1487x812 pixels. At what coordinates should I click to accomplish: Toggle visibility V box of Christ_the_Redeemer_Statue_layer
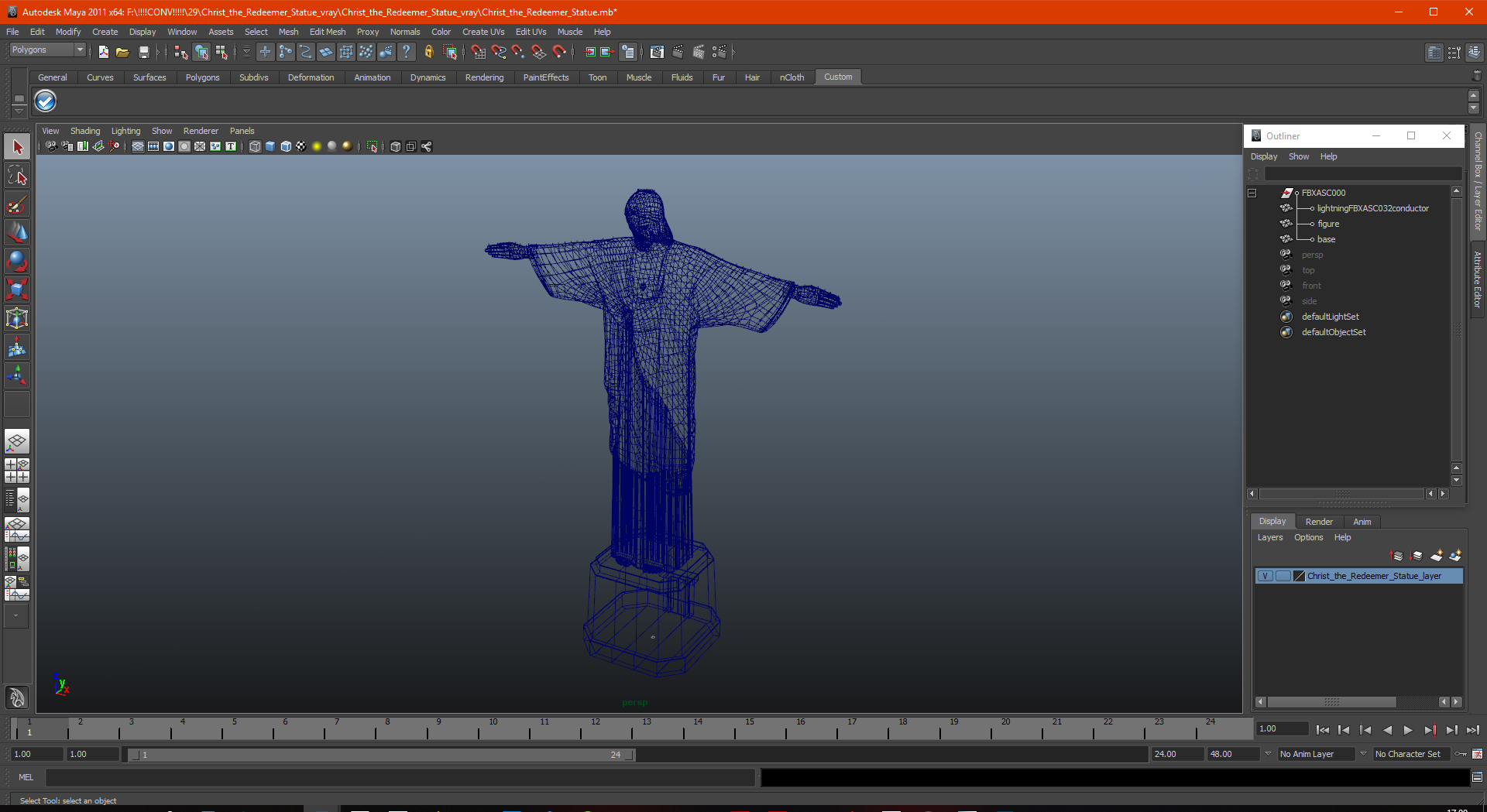[x=1265, y=576]
